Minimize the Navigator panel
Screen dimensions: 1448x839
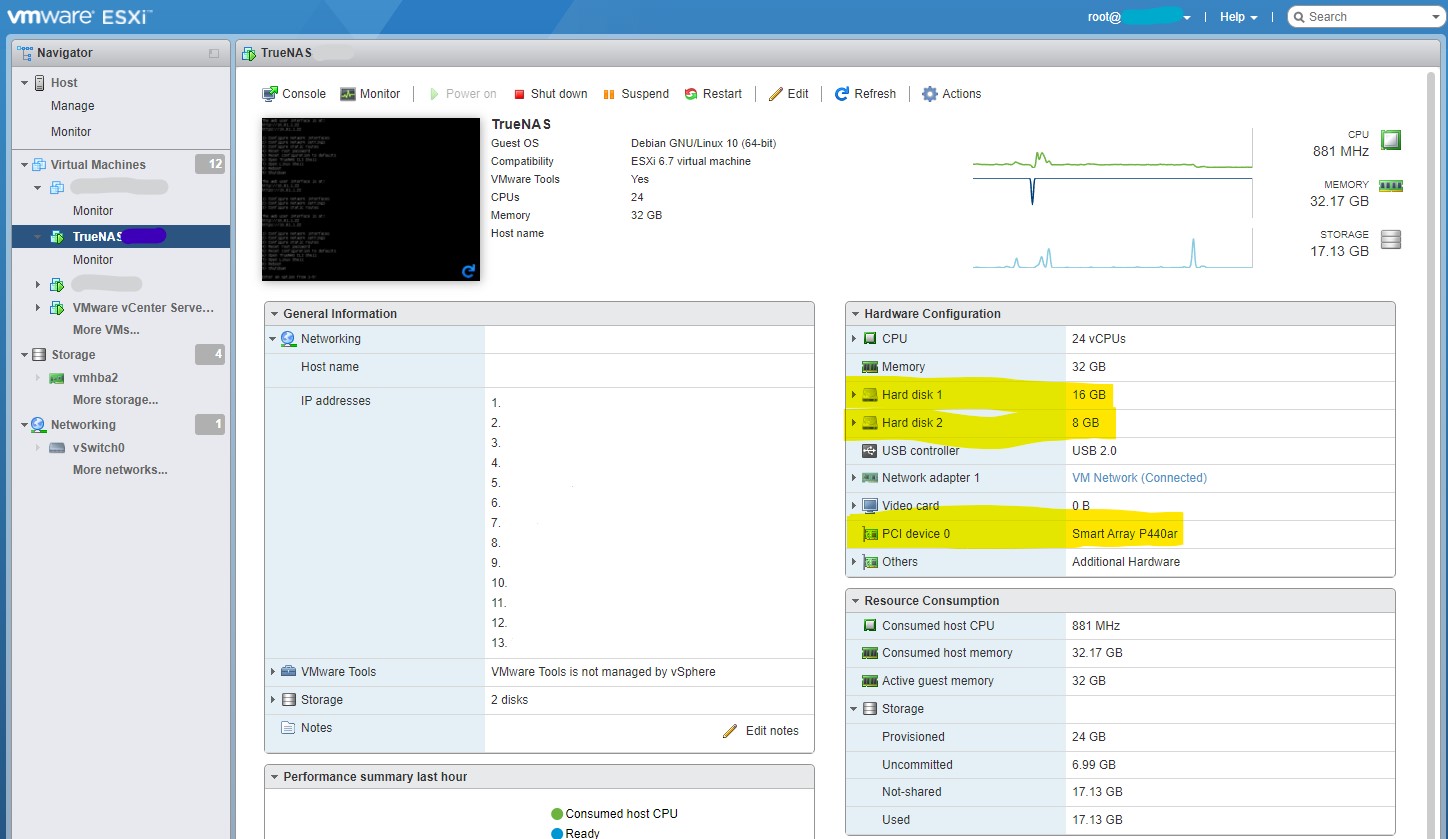pyautogui.click(x=213, y=53)
